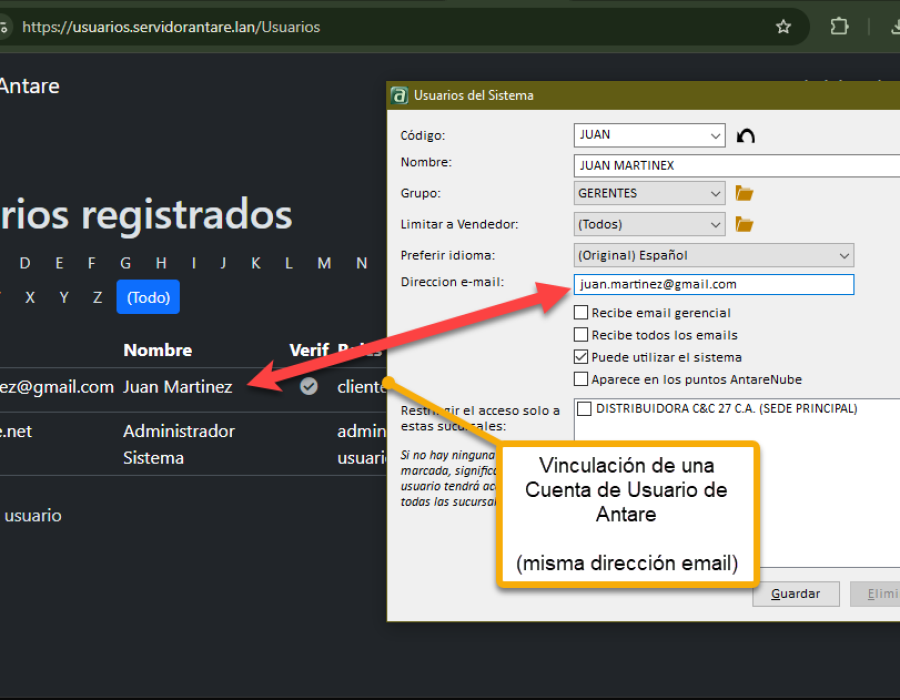
Task: Click the Nombre column header
Action: click(x=158, y=350)
